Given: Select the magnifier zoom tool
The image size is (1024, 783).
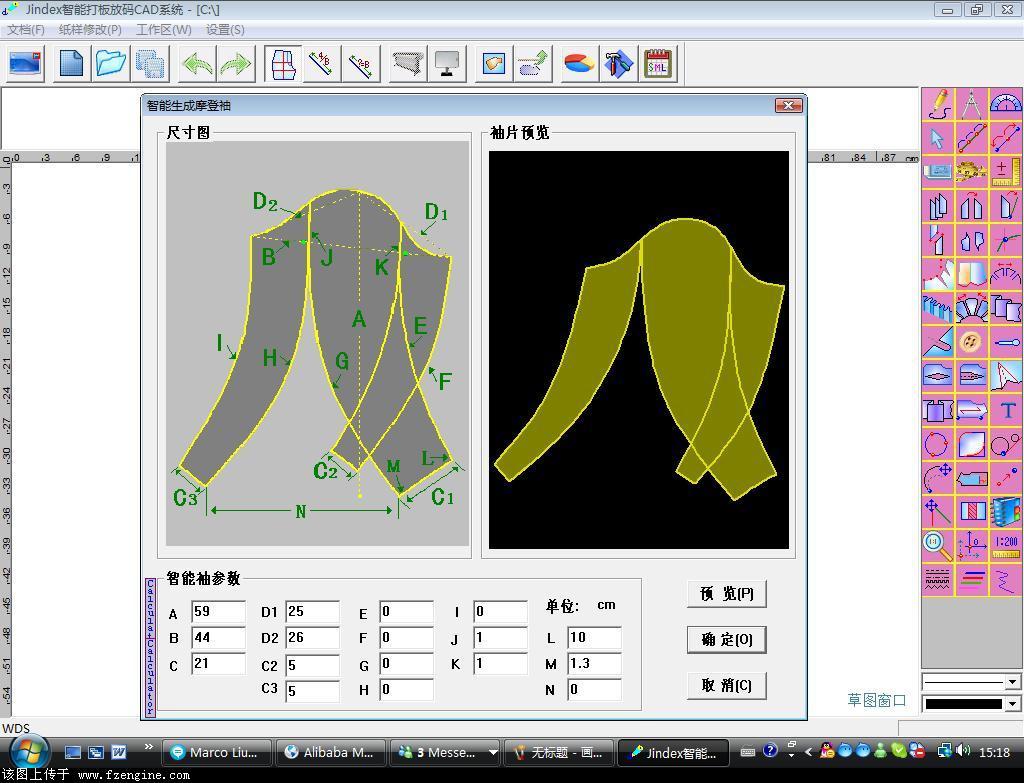Looking at the screenshot, I should [x=938, y=546].
